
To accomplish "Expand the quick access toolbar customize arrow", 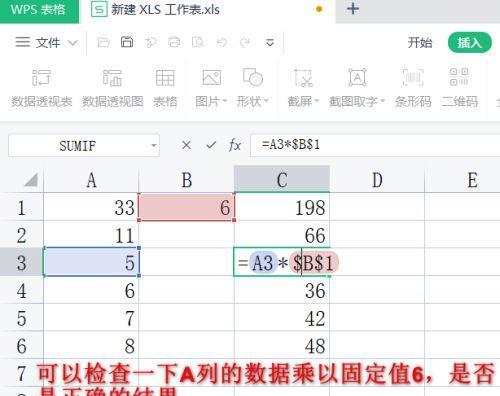I will pos(270,43).
